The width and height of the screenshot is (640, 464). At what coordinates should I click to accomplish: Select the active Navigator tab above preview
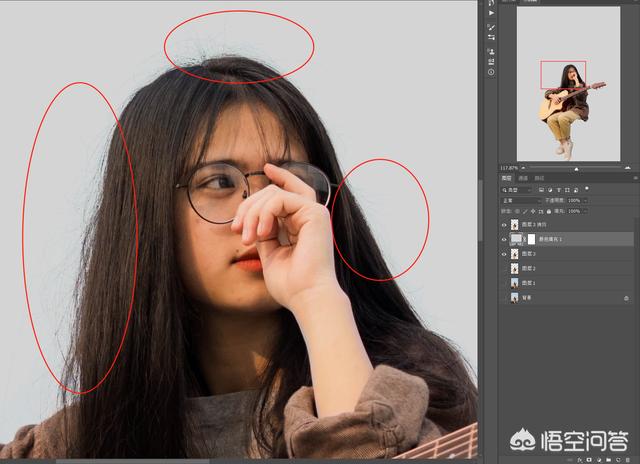pos(530,1)
